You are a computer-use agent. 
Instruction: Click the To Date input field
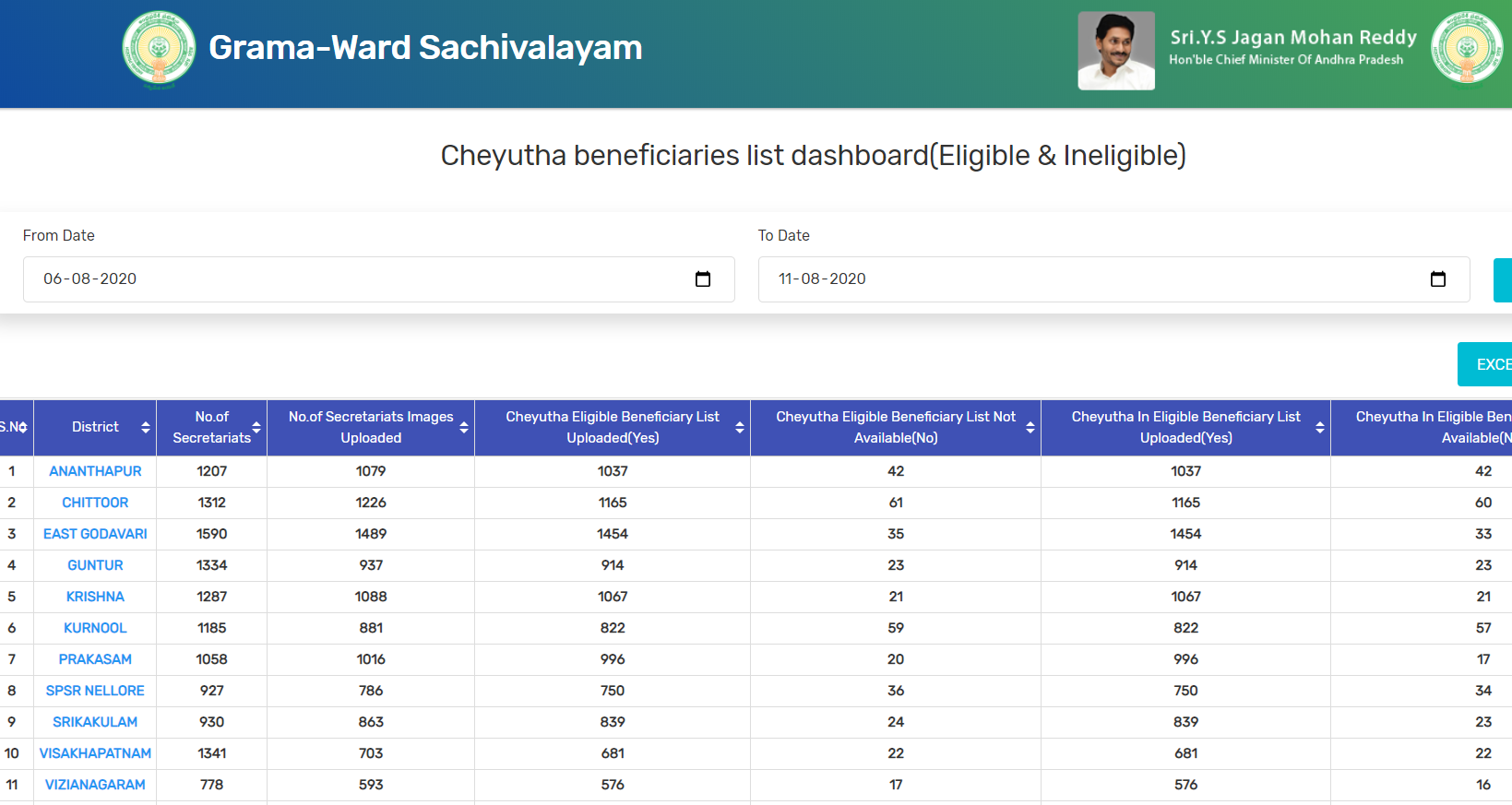pos(1089,279)
